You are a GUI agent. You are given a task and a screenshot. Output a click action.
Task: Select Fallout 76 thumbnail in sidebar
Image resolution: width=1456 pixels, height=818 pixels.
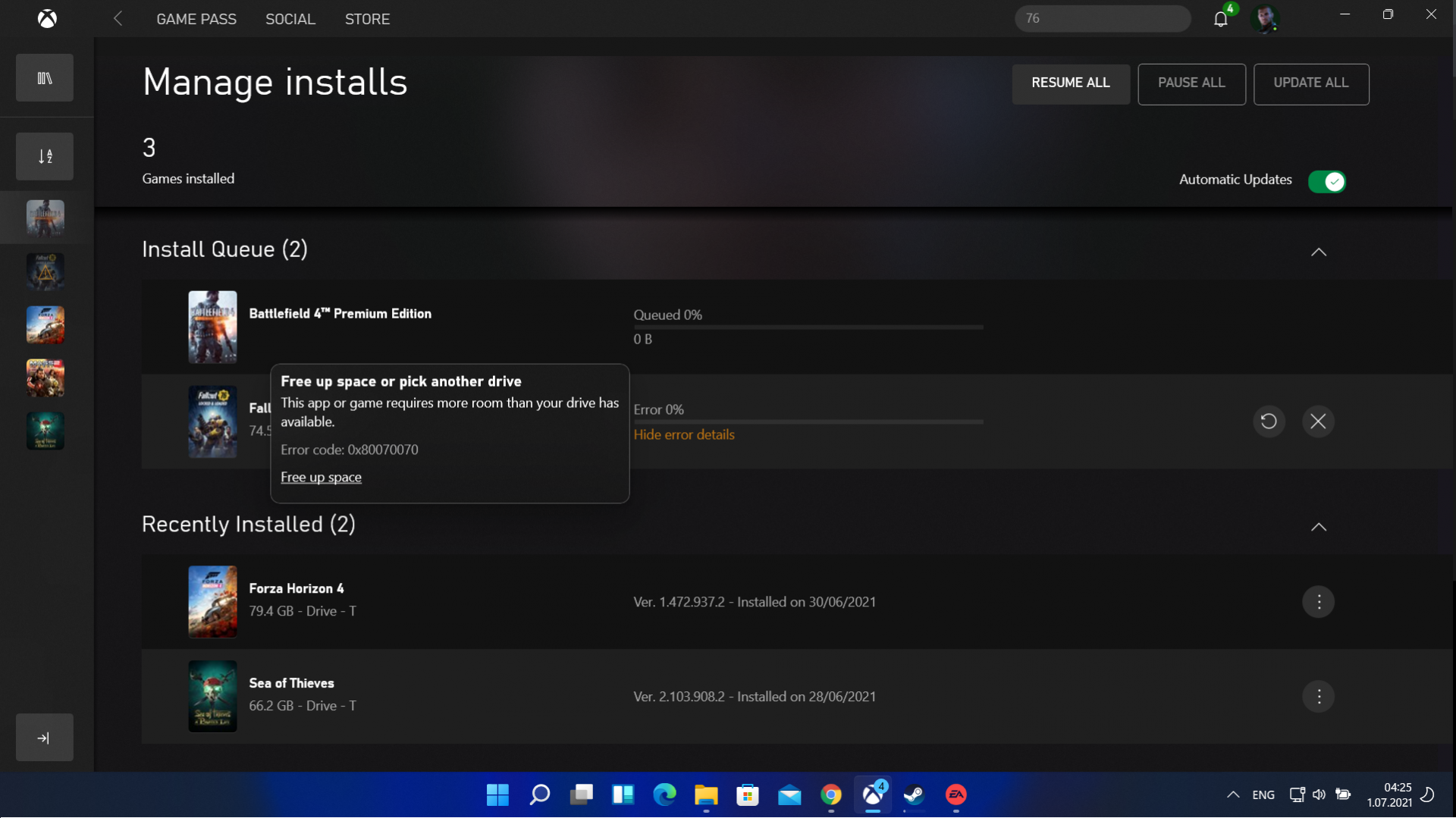45,271
